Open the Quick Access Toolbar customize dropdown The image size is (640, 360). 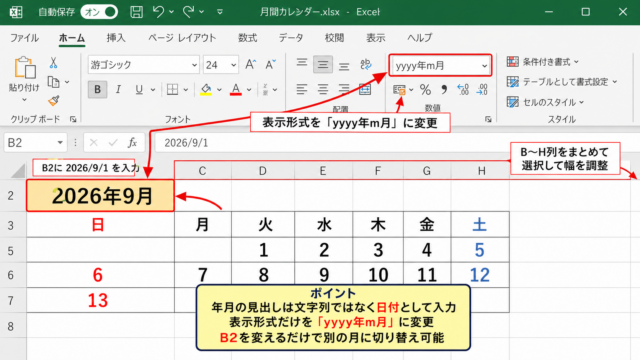220,12
